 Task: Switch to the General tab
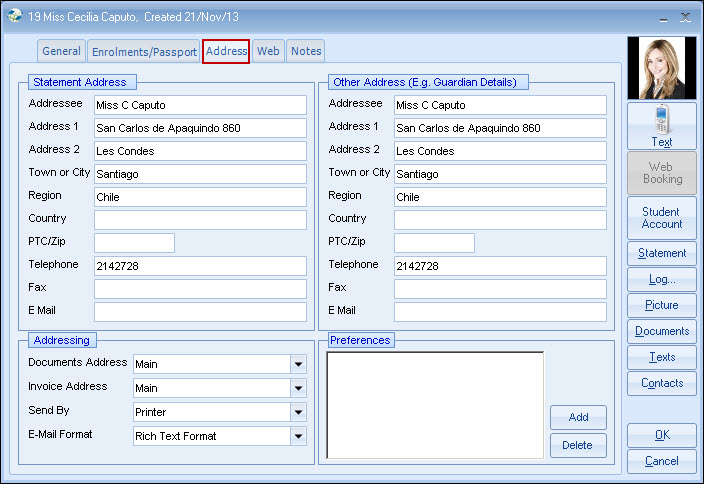62,52
